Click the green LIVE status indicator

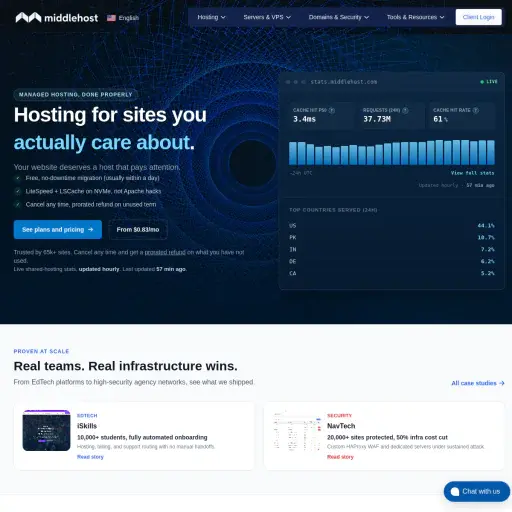(x=489, y=82)
